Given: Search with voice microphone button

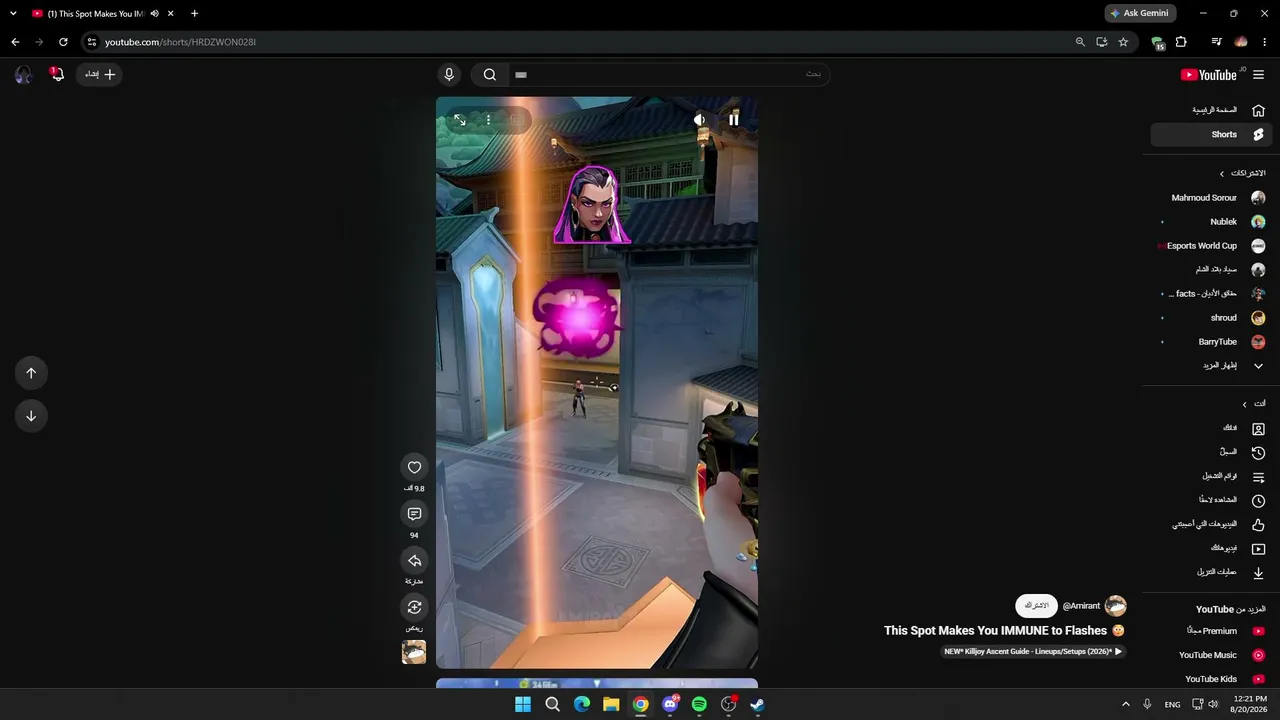Looking at the screenshot, I should tap(449, 74).
